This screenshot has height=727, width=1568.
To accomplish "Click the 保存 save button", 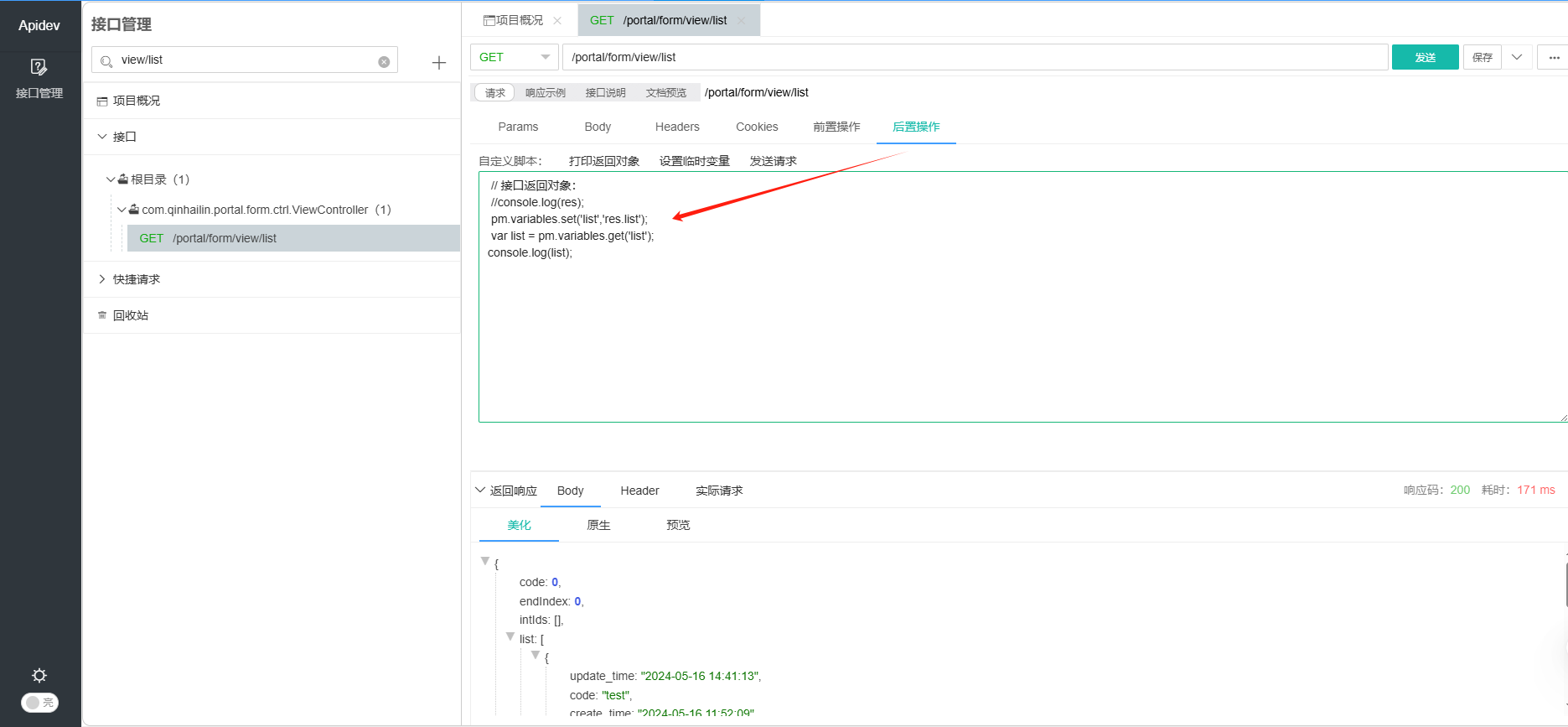I will pyautogui.click(x=1483, y=57).
